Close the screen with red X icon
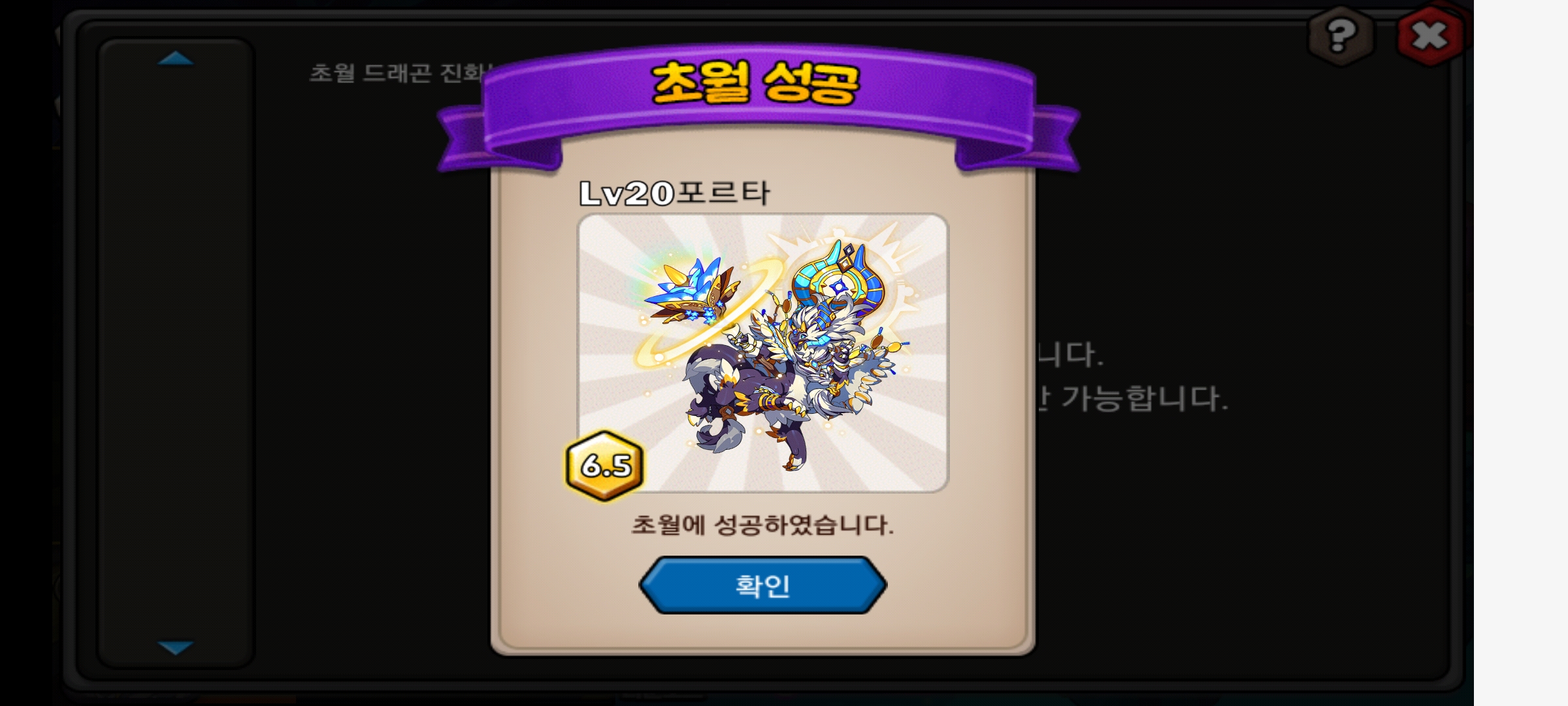 pos(1428,35)
